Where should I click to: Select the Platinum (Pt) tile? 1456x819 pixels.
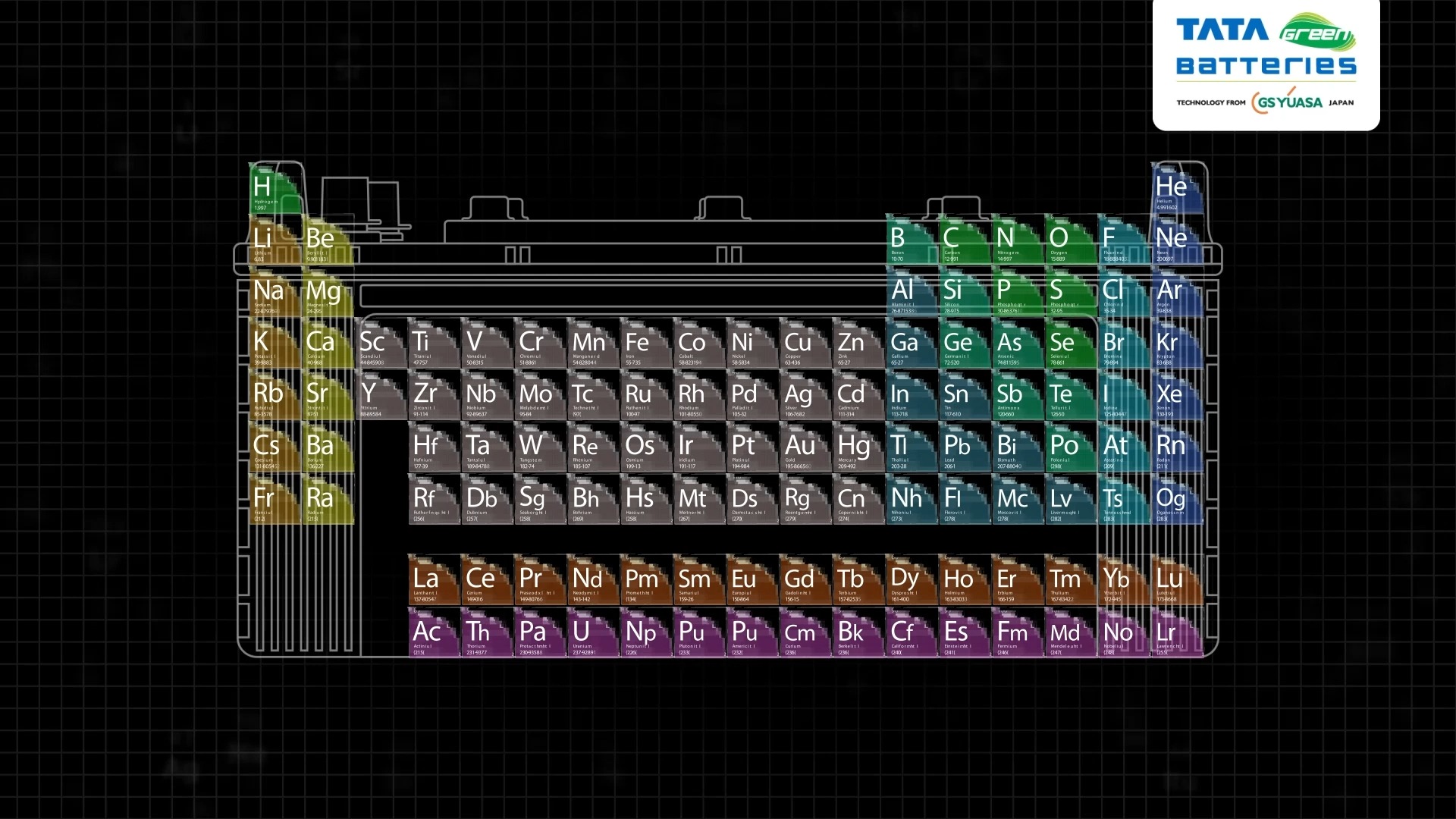coord(752,447)
